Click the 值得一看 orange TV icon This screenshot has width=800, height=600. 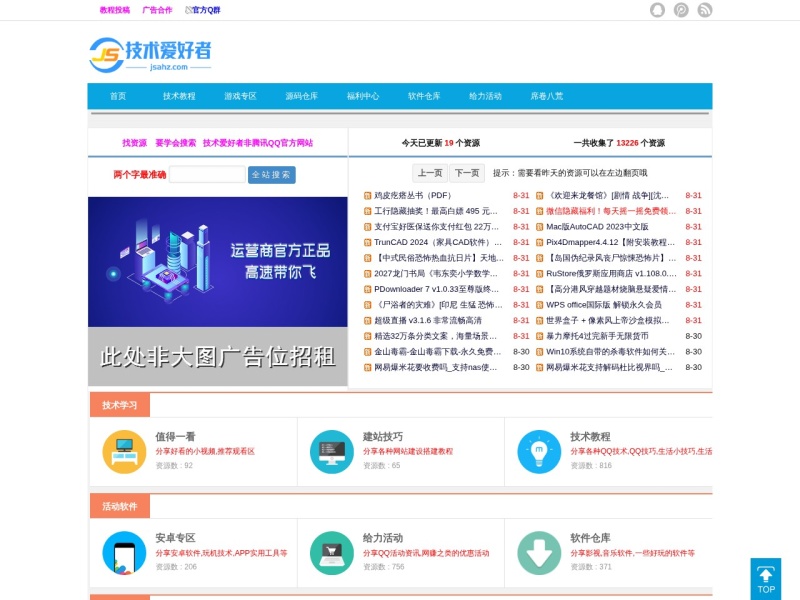pos(124,452)
